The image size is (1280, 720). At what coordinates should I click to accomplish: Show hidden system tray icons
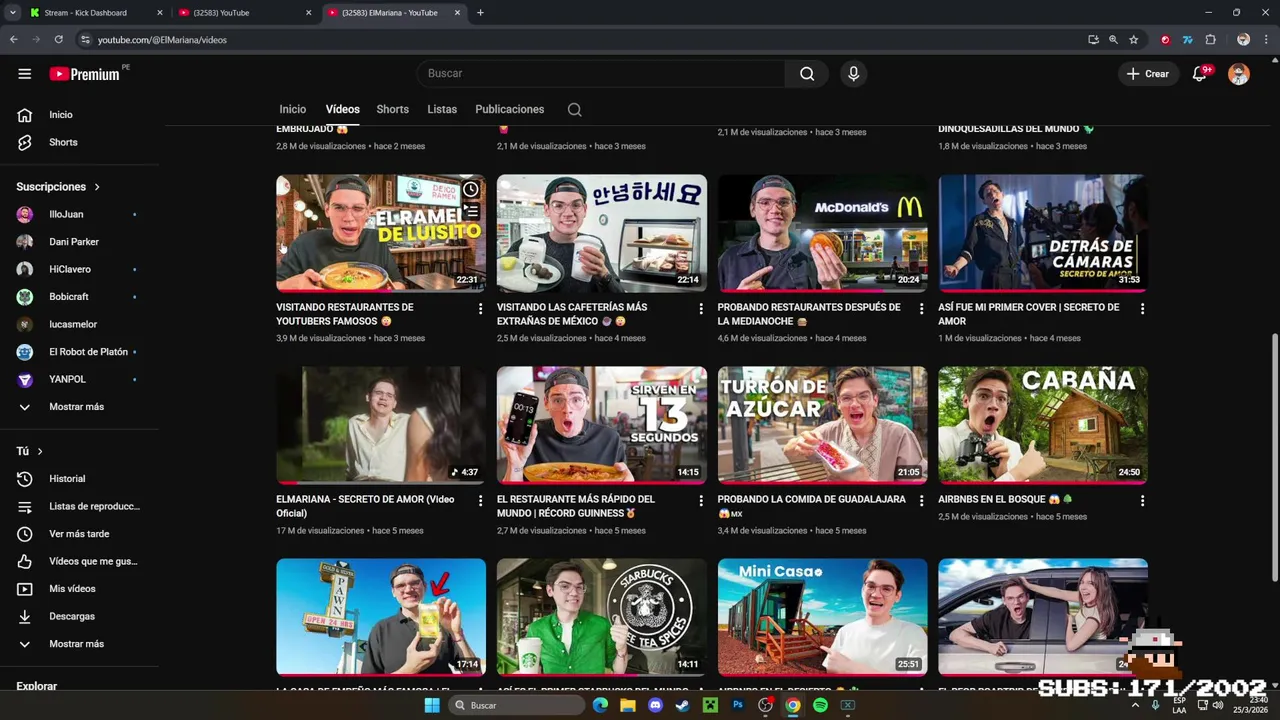point(1135,705)
